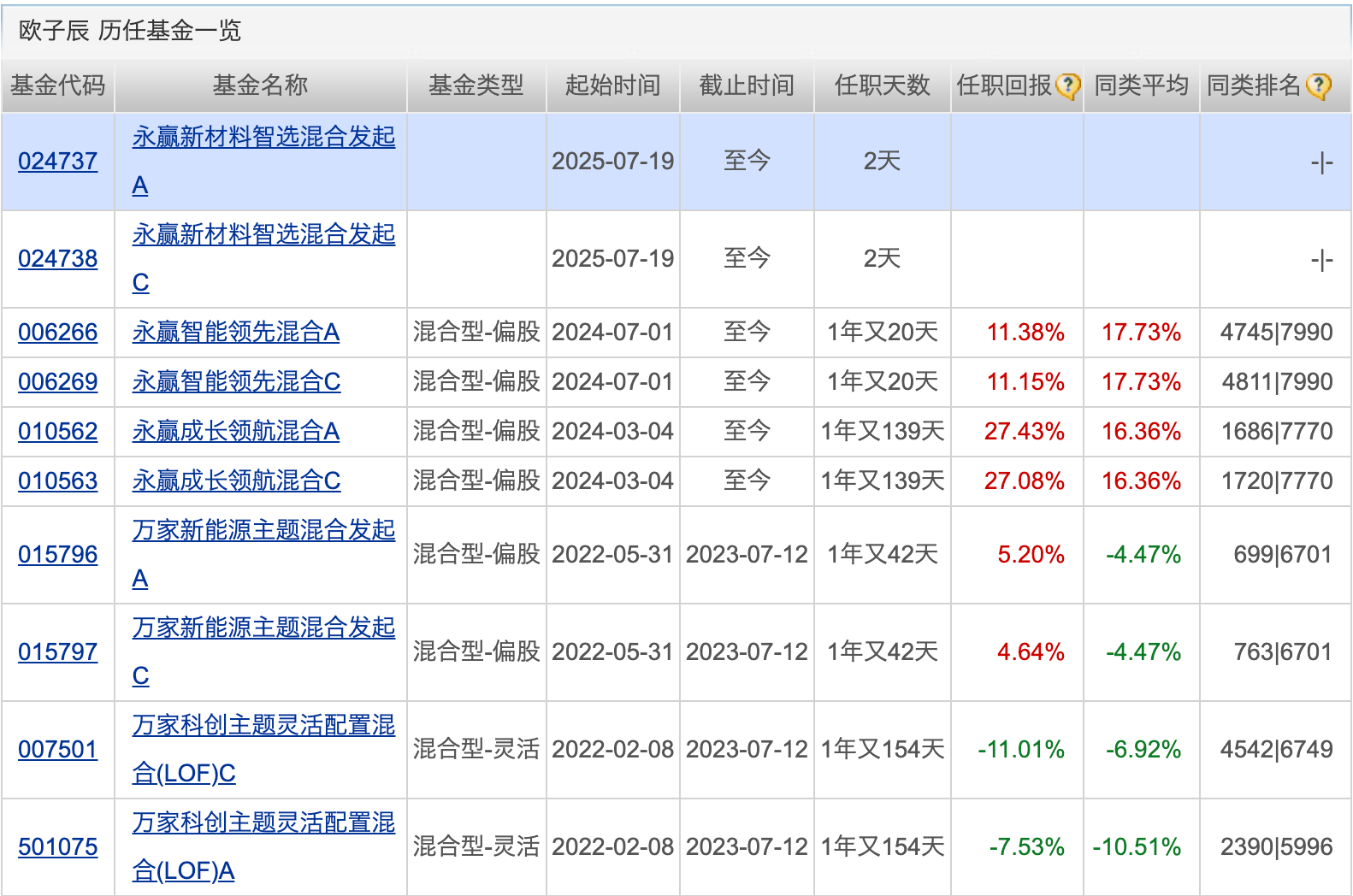
Task: Click the help icon beside 任职回报
Action: point(1067,85)
